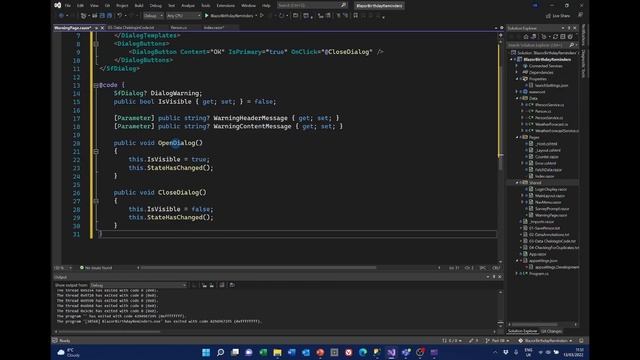Screen dimensions: 640x360
Task: Switch to the Git Changes panel tab
Action: point(551,331)
